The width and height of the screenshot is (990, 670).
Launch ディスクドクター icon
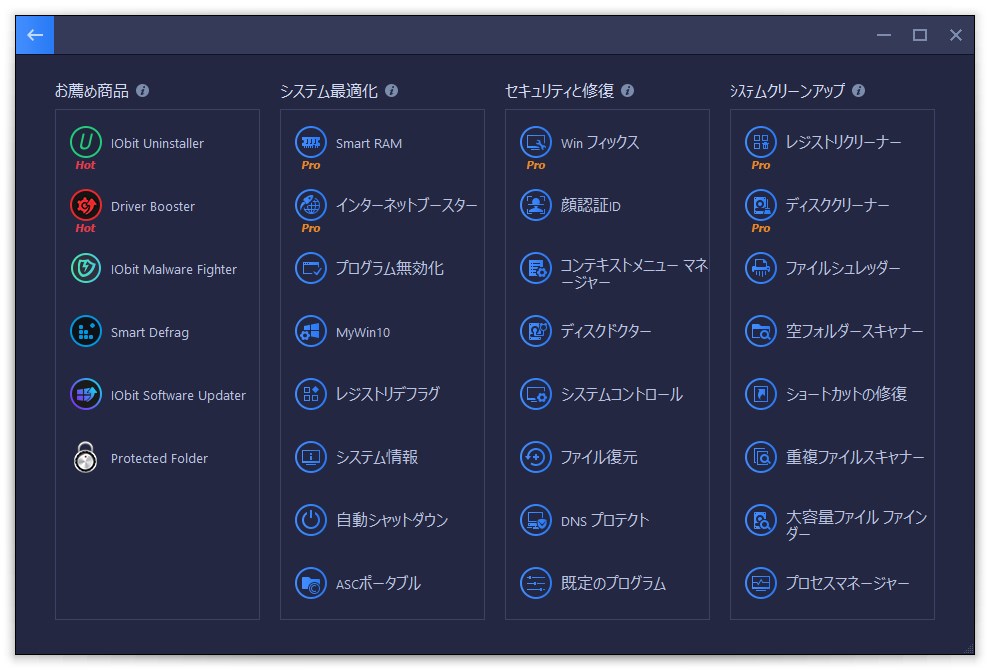click(x=535, y=332)
